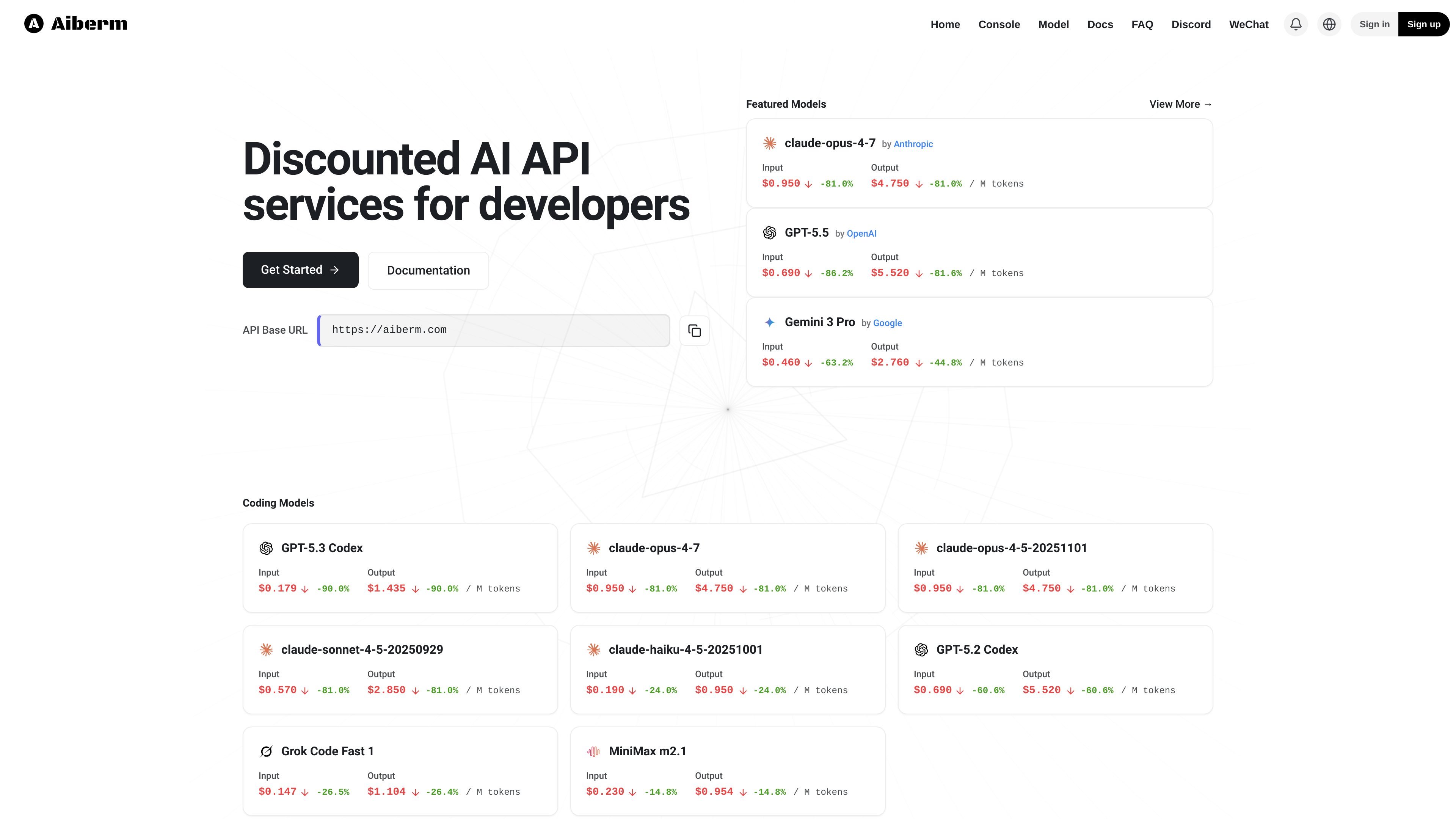Select the GPT-5.2 Codex title

point(977,650)
